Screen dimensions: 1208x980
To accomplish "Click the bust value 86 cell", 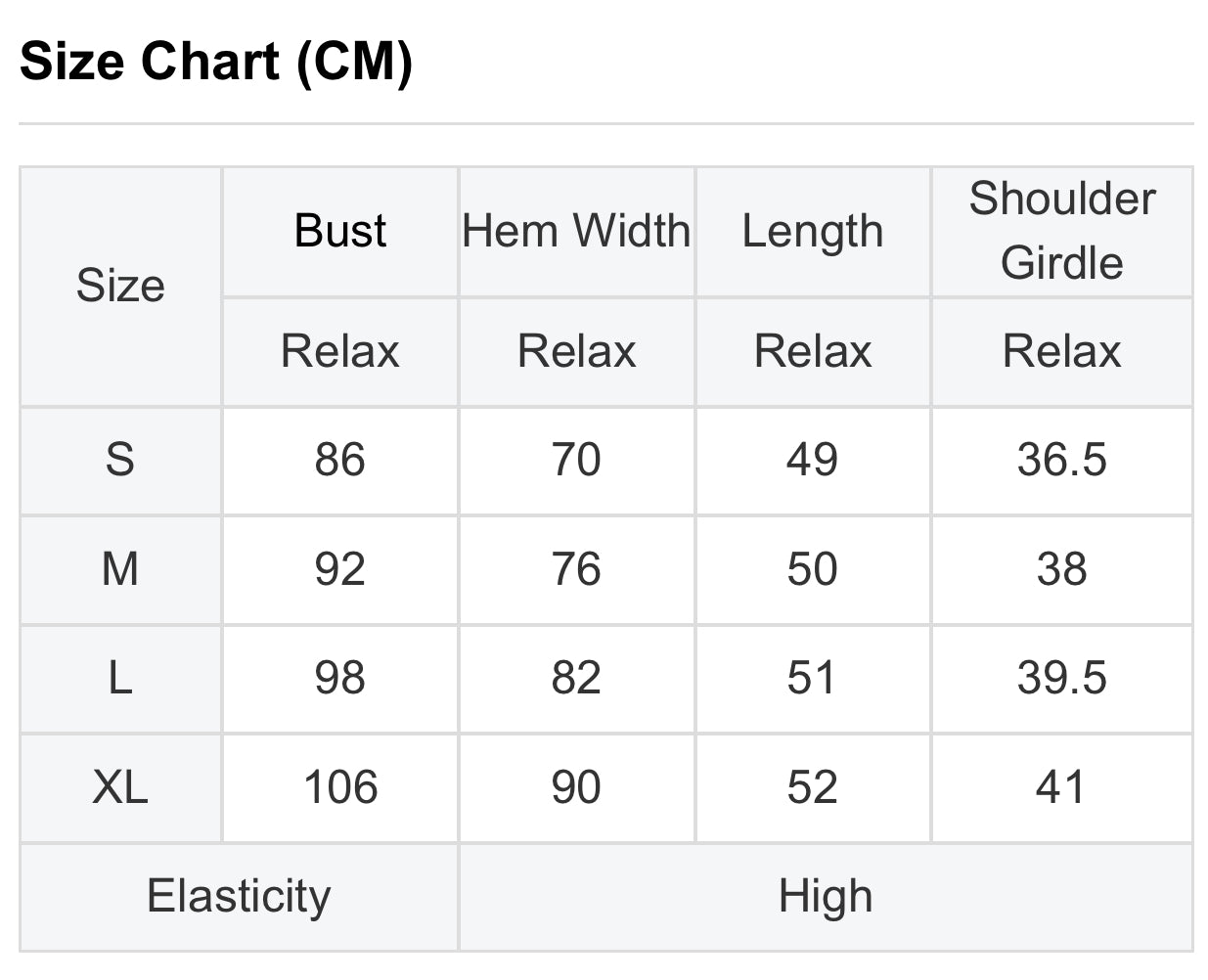I will pyautogui.click(x=340, y=460).
